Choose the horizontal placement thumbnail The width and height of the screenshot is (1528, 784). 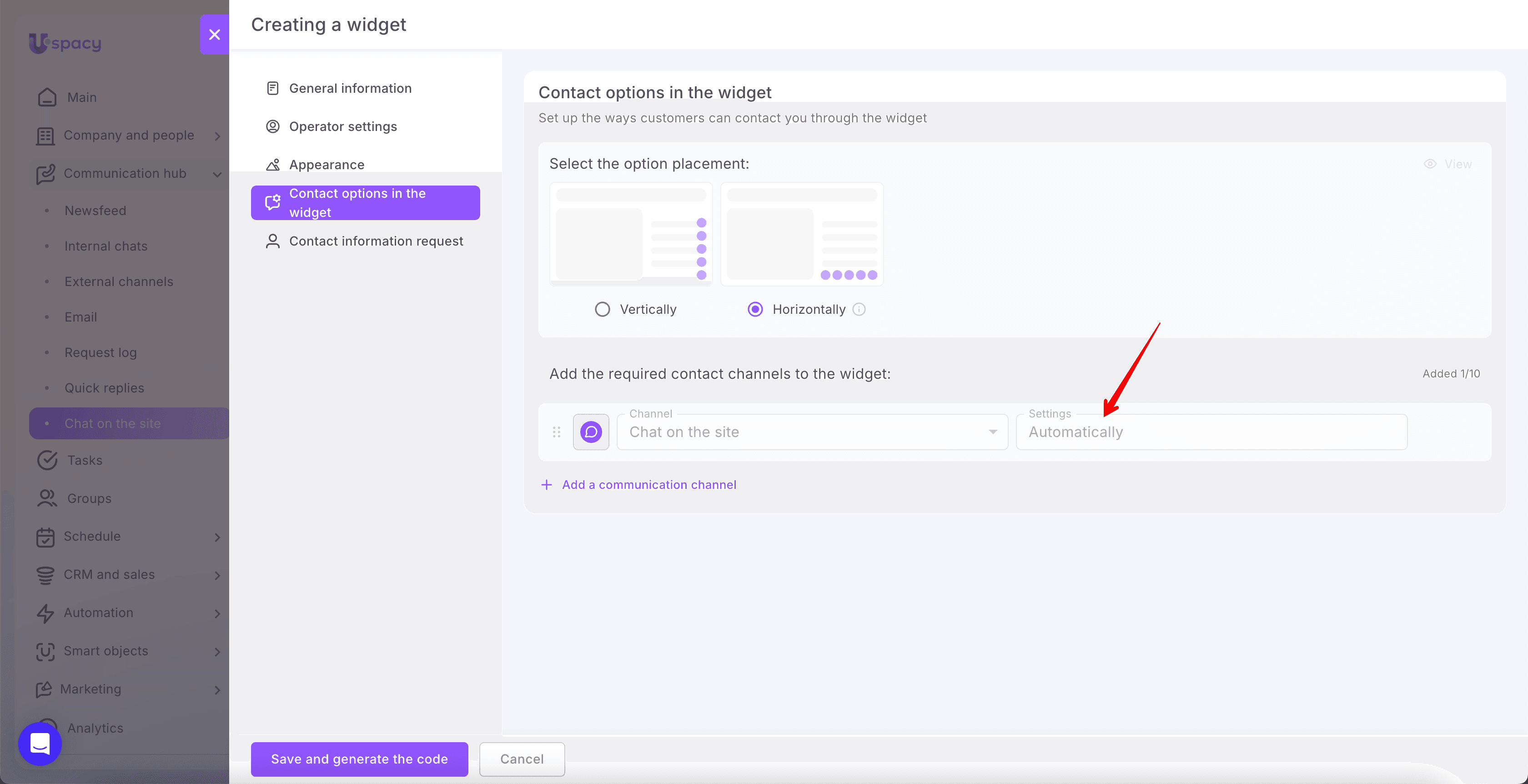pos(802,234)
